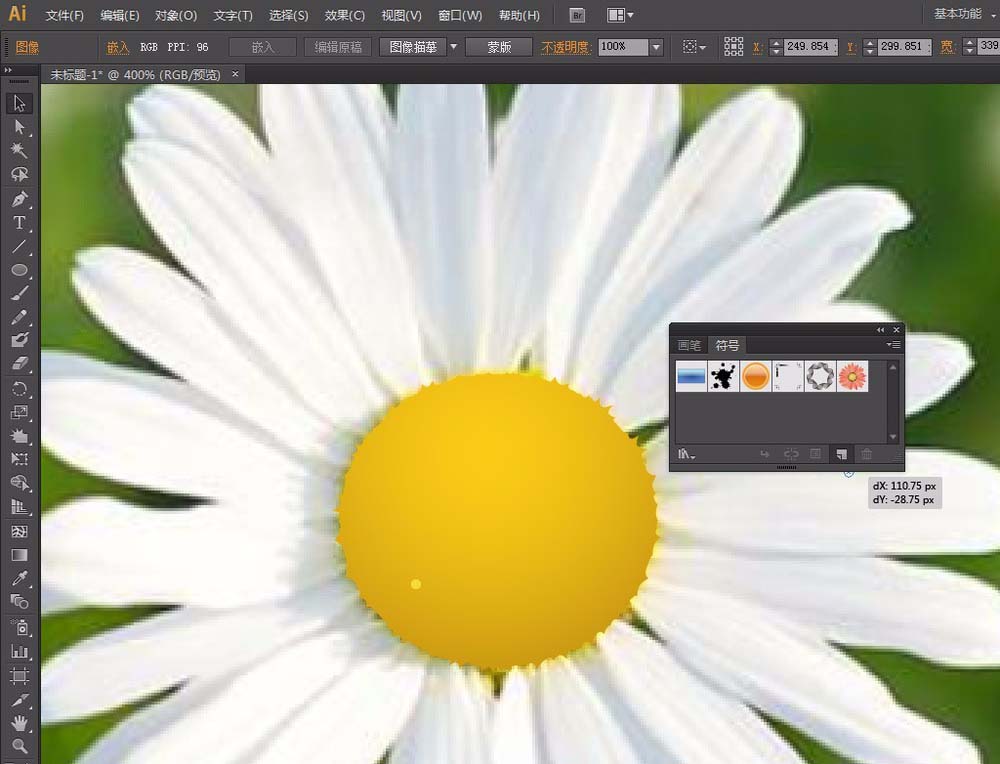This screenshot has height=764, width=1000.
Task: Click the Y position field 299.851
Action: pyautogui.click(x=904, y=47)
